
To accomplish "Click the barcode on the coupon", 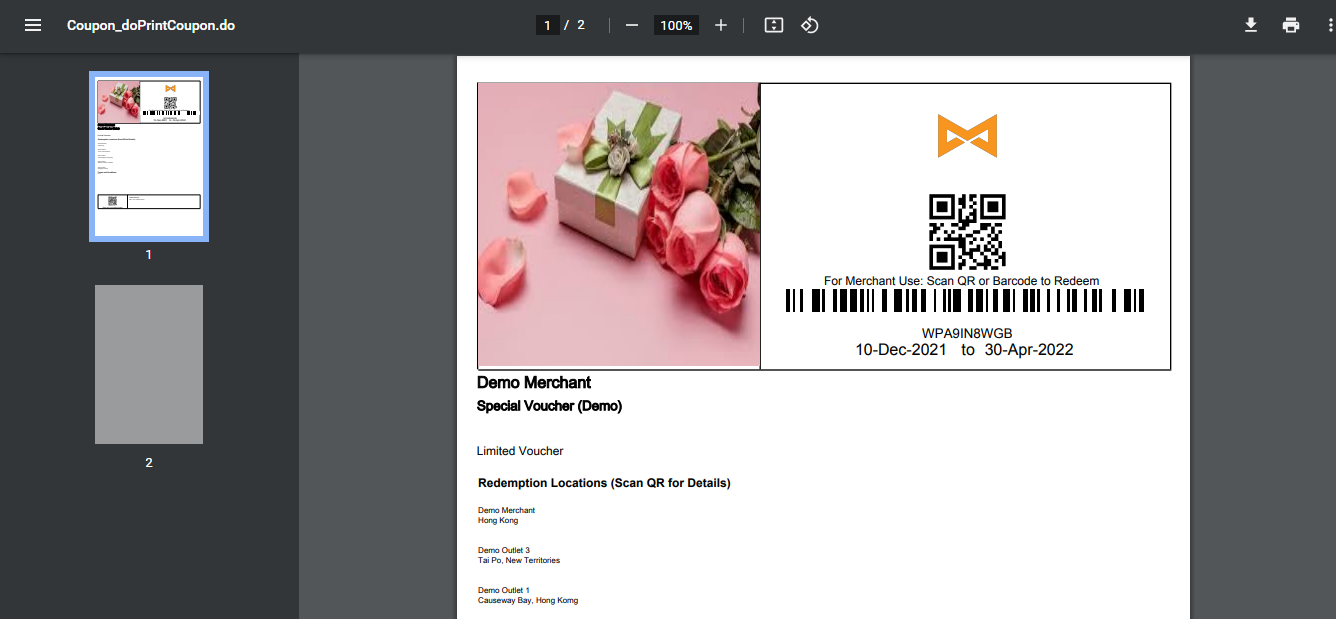I will pos(964,301).
